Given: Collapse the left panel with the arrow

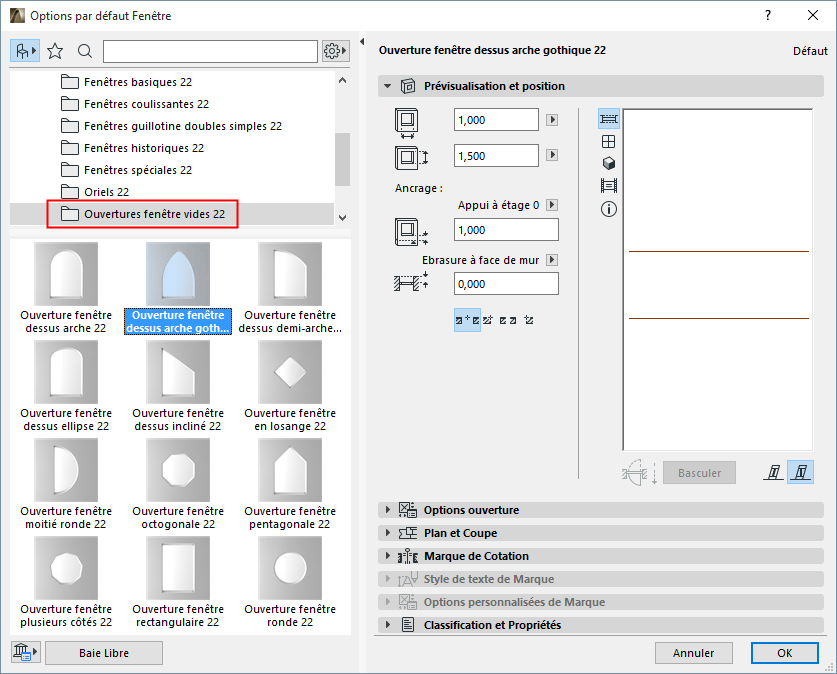Looking at the screenshot, I should [x=362, y=42].
